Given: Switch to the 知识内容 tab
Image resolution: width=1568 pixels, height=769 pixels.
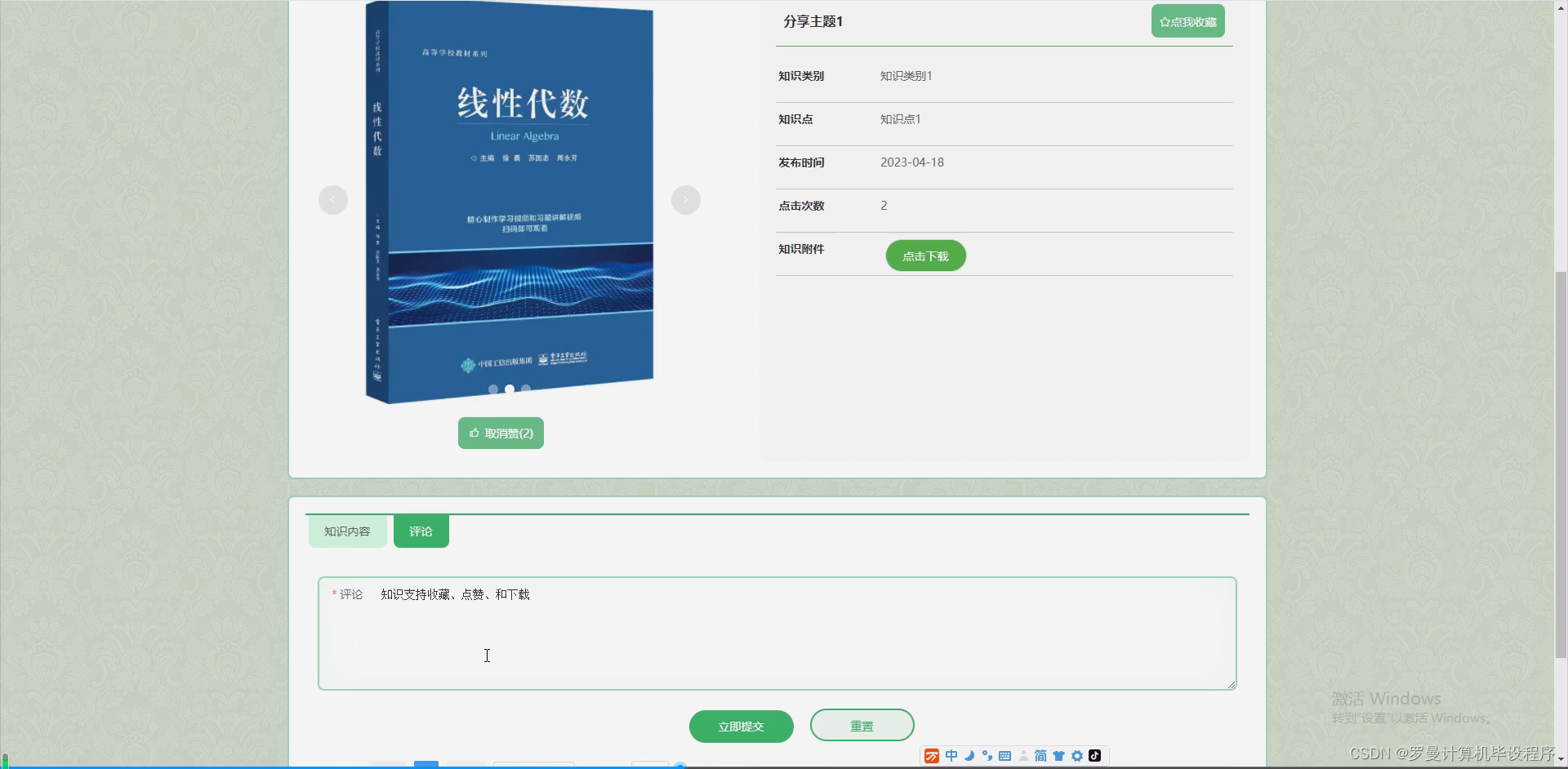Looking at the screenshot, I should tap(347, 531).
